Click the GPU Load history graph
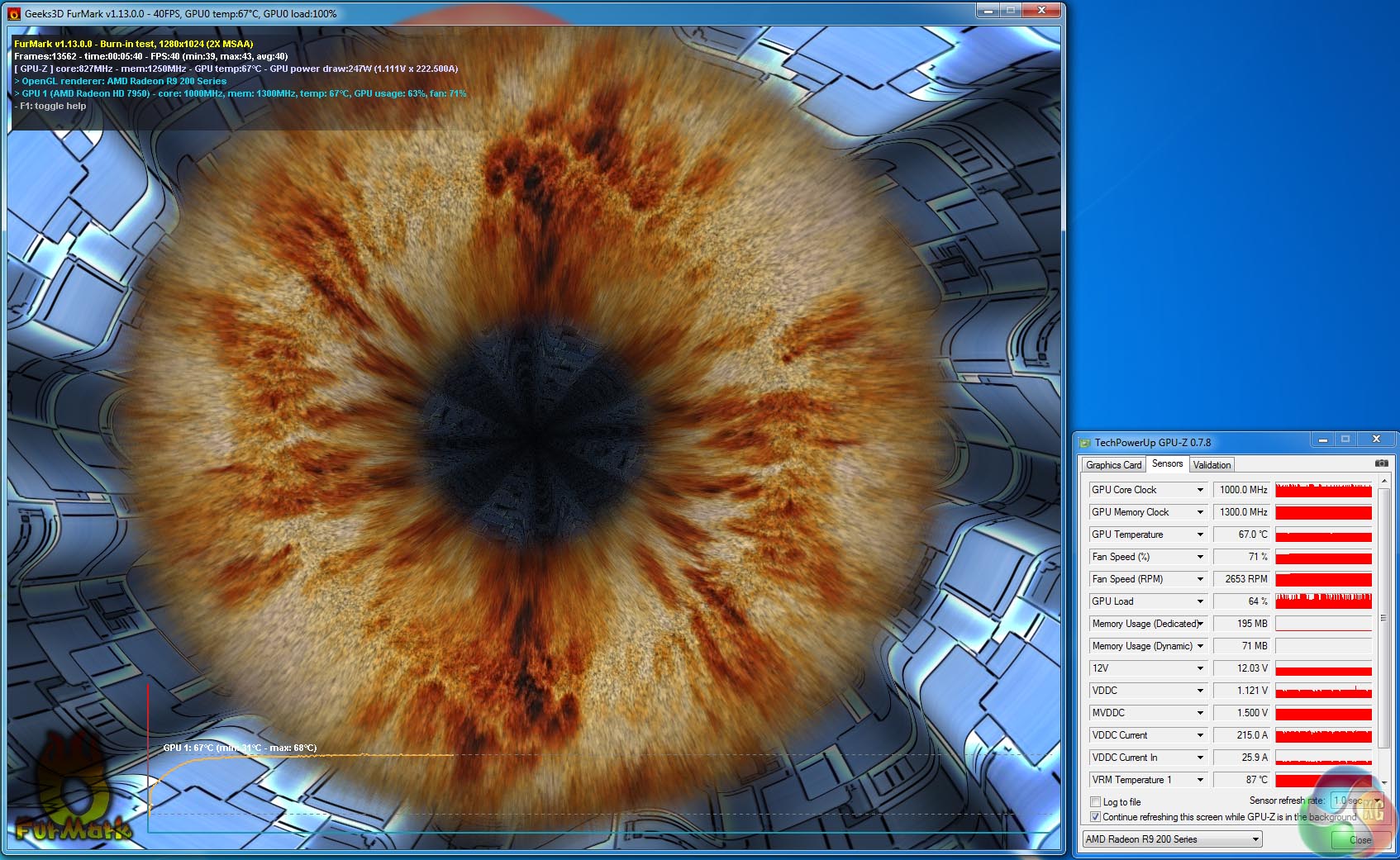This screenshot has width=1400, height=860. coord(1323,601)
